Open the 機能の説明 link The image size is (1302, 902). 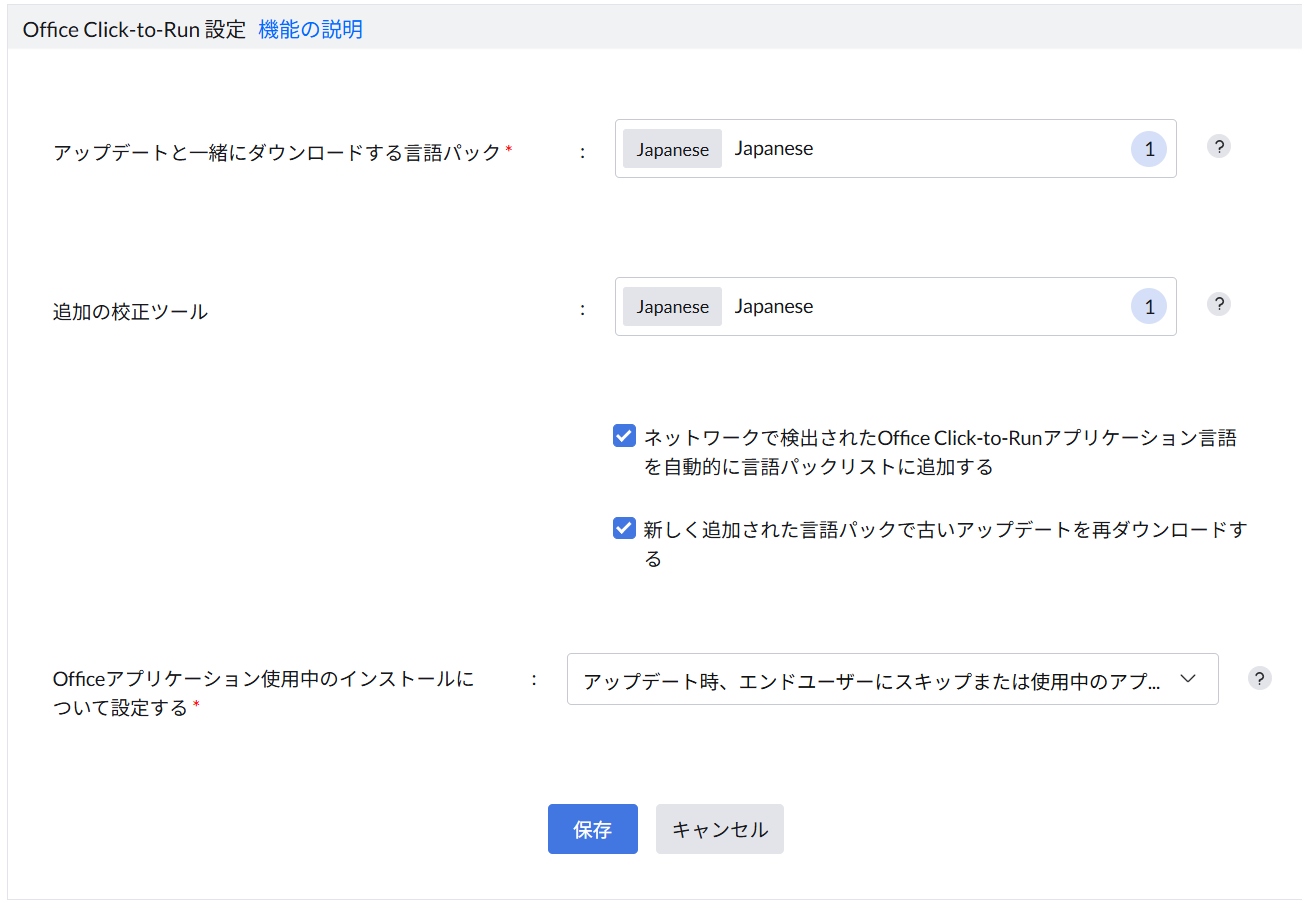(310, 30)
